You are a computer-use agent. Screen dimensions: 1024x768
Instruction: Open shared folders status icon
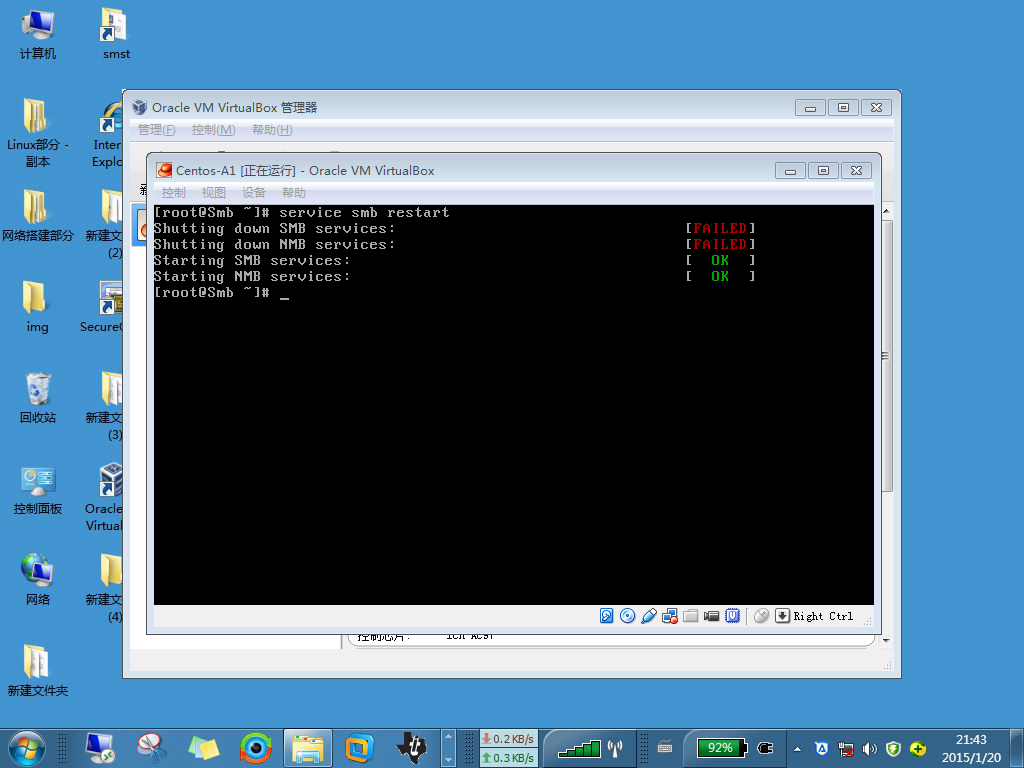[x=690, y=616]
